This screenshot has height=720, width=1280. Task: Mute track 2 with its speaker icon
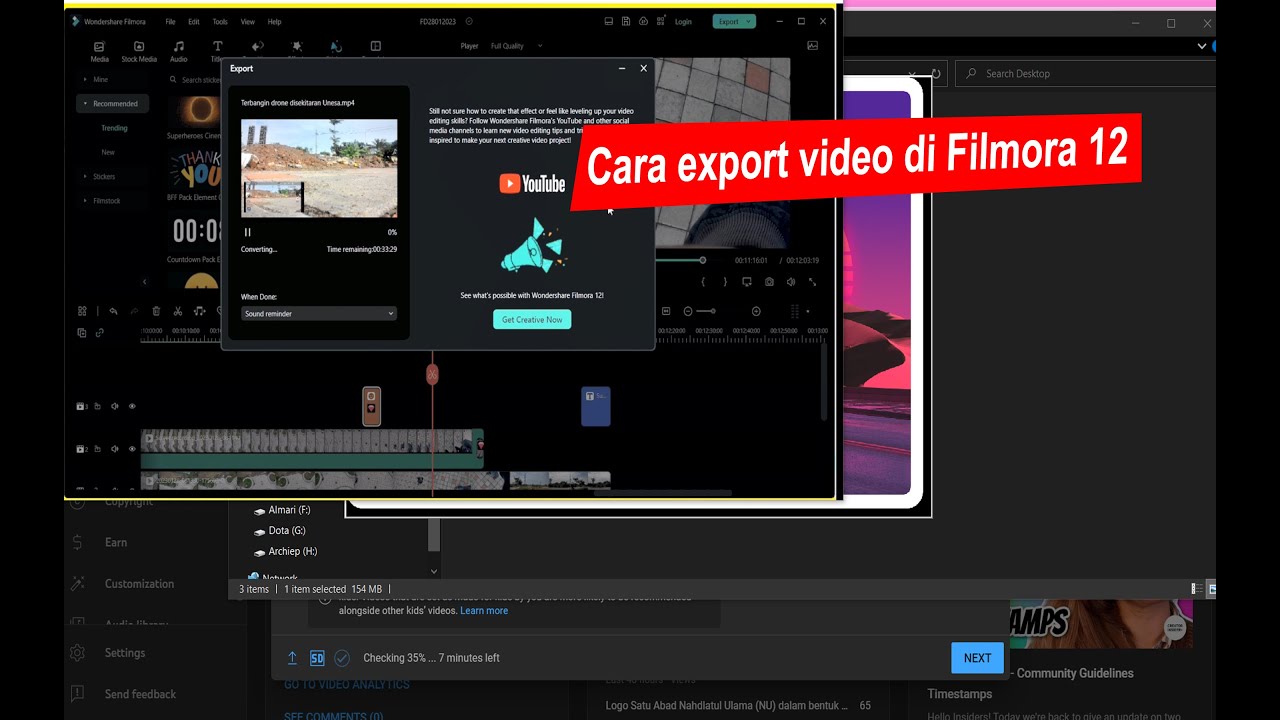pyautogui.click(x=115, y=449)
